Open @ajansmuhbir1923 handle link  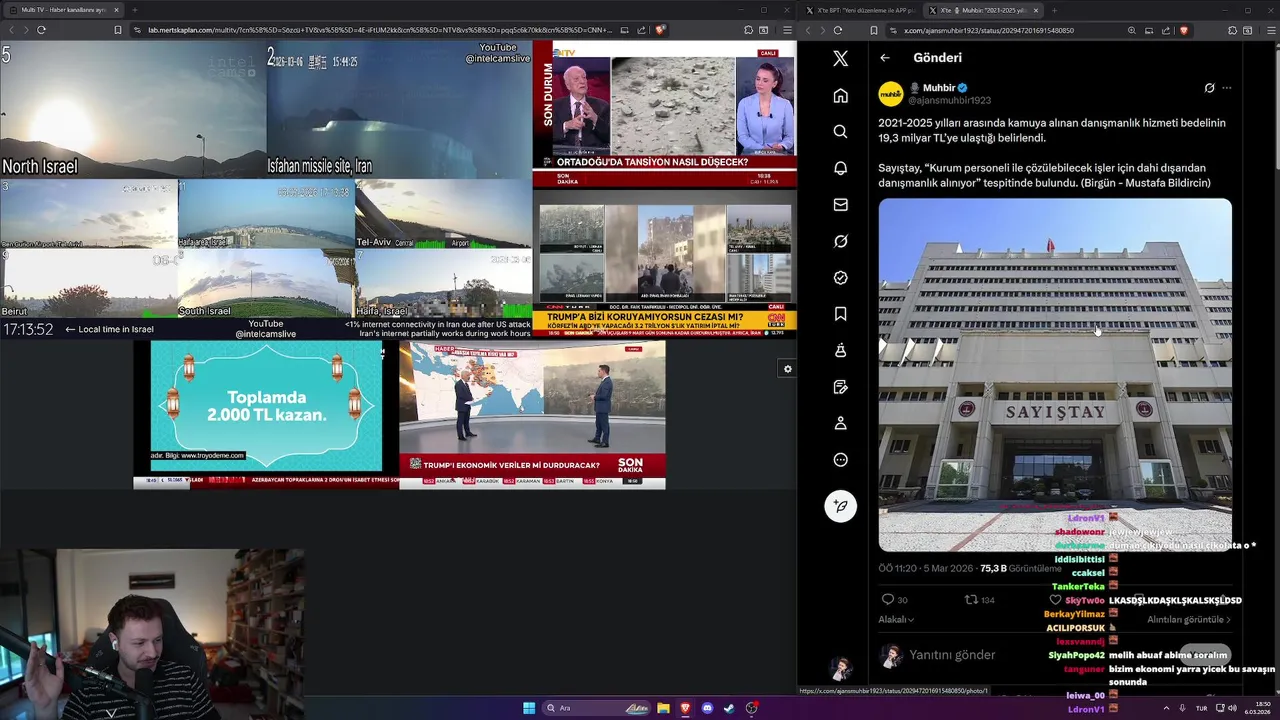tap(949, 101)
